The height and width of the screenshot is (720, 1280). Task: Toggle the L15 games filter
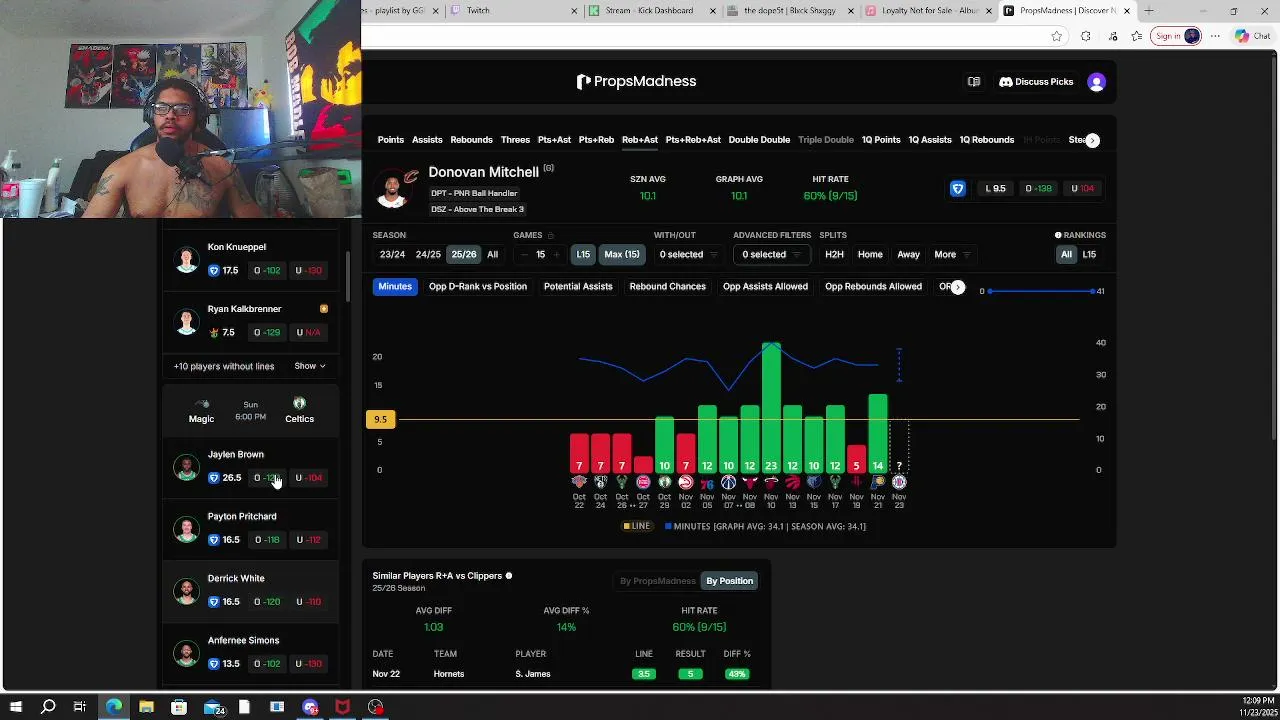[583, 255]
